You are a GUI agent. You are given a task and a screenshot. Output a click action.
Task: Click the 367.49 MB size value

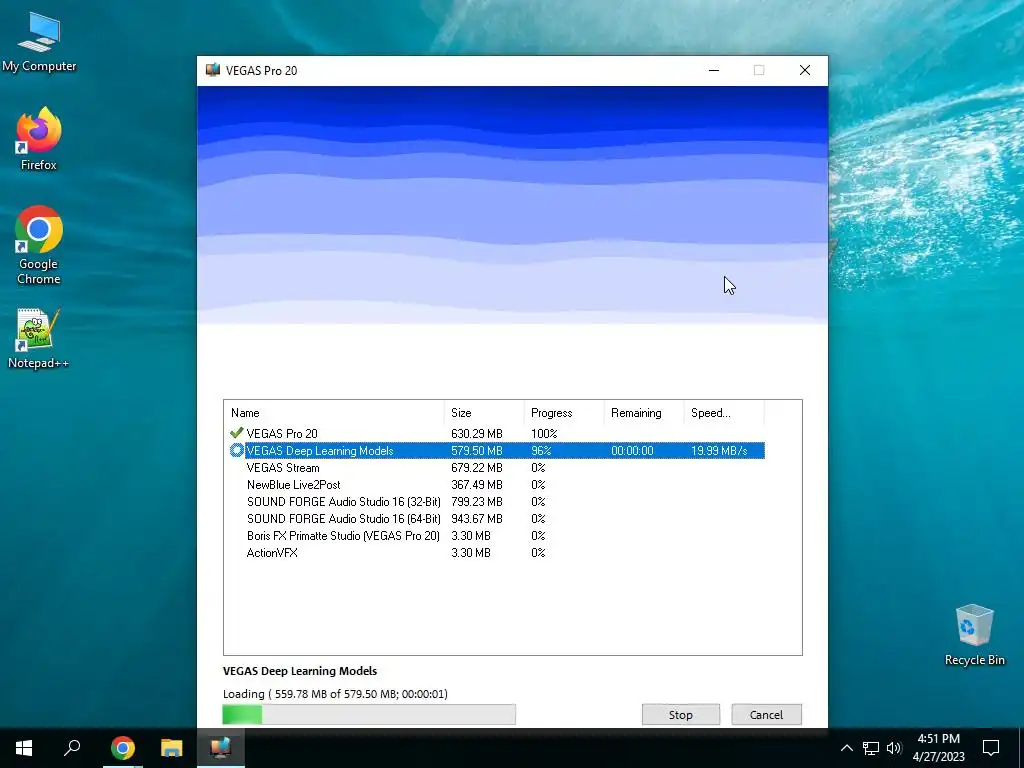click(x=477, y=485)
